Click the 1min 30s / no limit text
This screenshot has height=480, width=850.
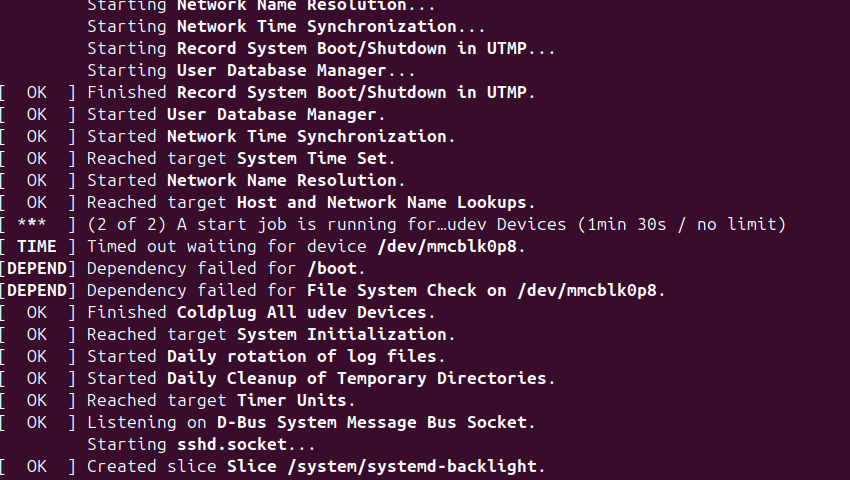pyautogui.click(x=681, y=224)
